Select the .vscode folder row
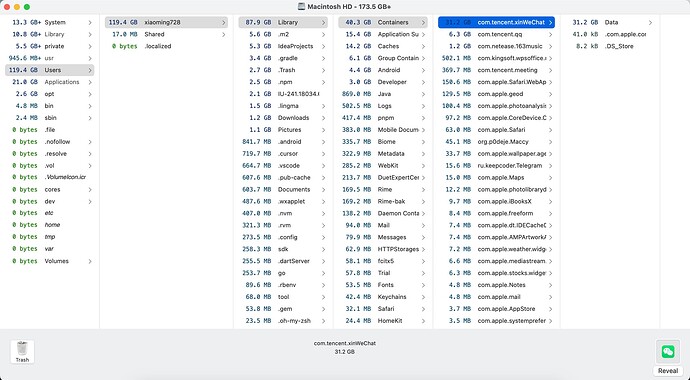Screen dimensions: 690x380 283,166
